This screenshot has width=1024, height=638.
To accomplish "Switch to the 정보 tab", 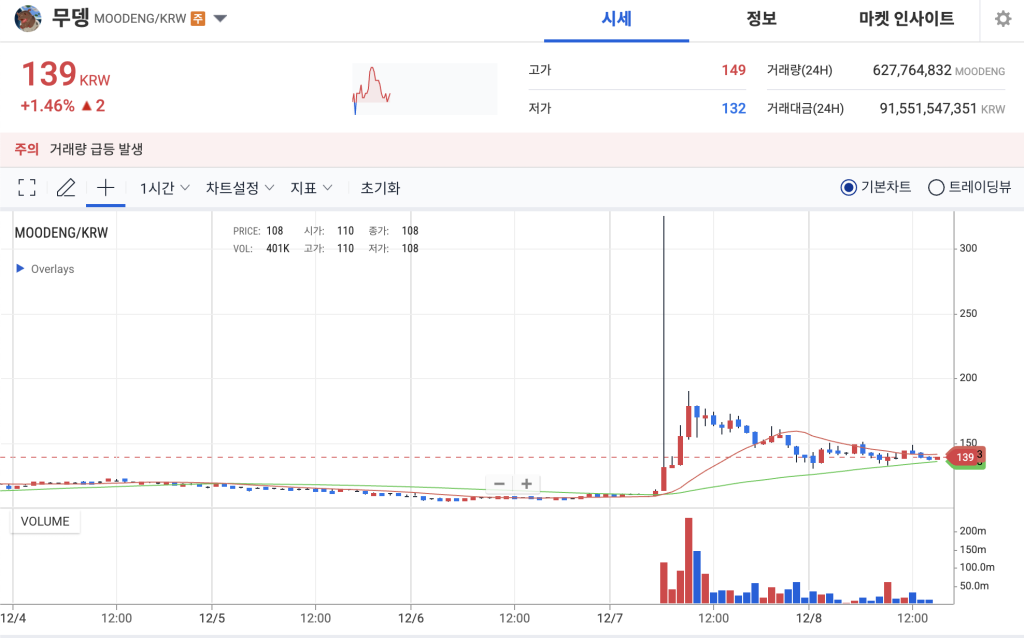I will point(762,19).
